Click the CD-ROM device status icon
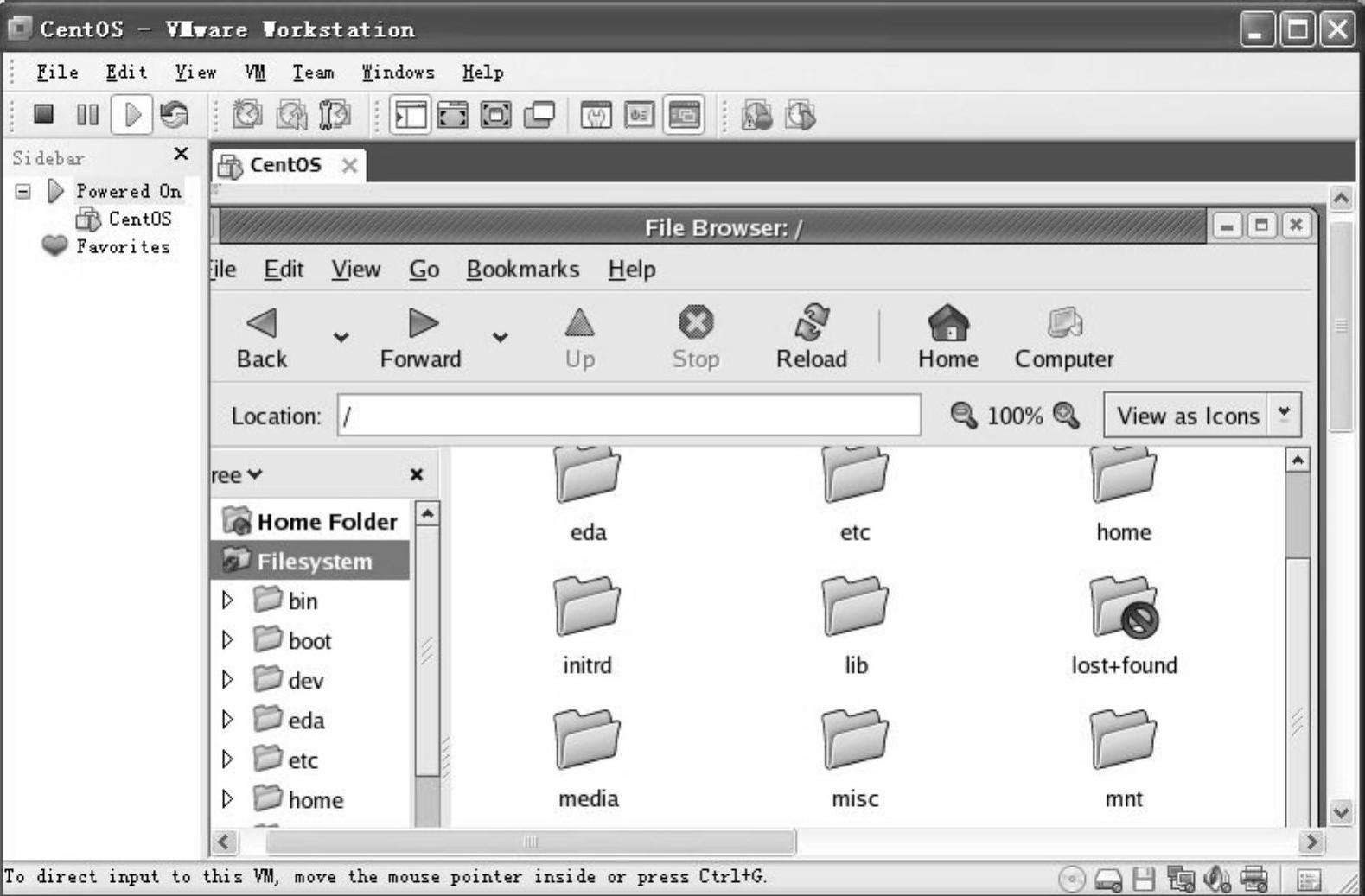1365x896 pixels. pyautogui.click(x=1072, y=880)
